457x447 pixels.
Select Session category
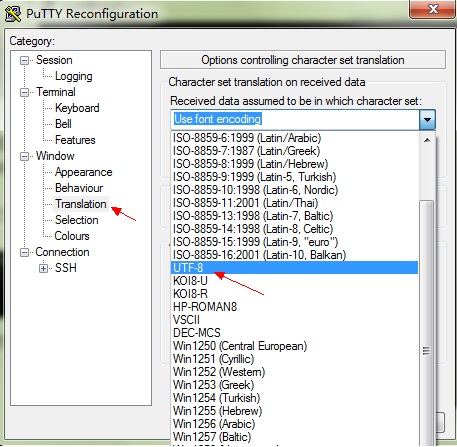click(54, 60)
